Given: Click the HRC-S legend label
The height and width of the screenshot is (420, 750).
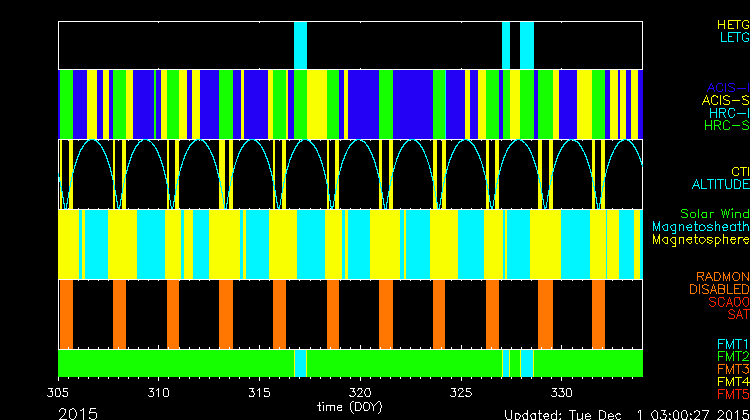Looking at the screenshot, I should [726, 126].
